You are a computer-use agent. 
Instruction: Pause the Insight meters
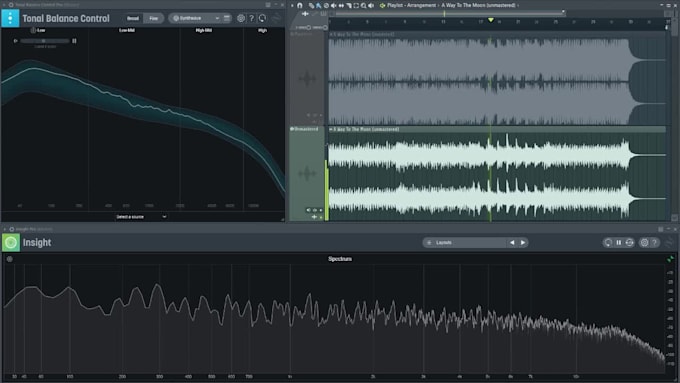tap(619, 242)
